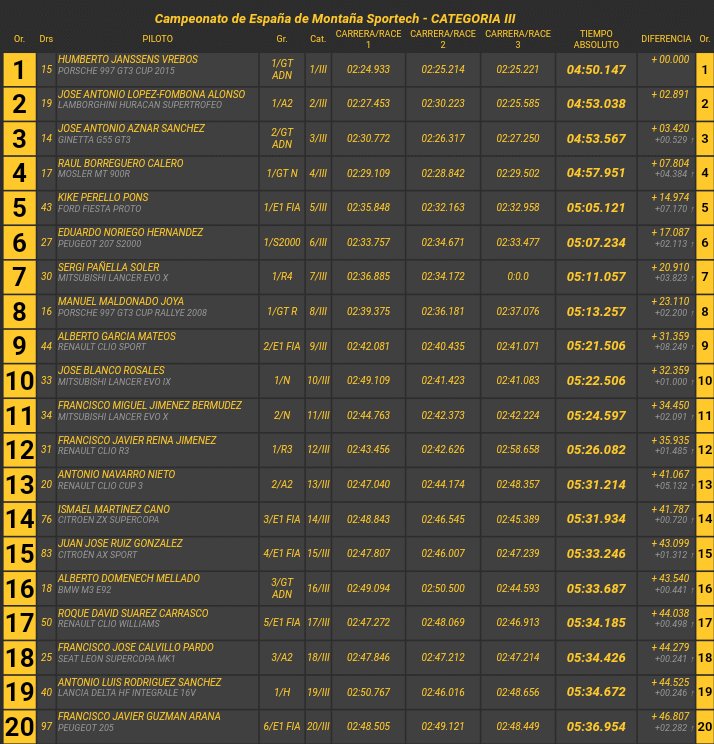Select absolute time 05:33.246
This screenshot has height=744, width=714.
pos(596,554)
